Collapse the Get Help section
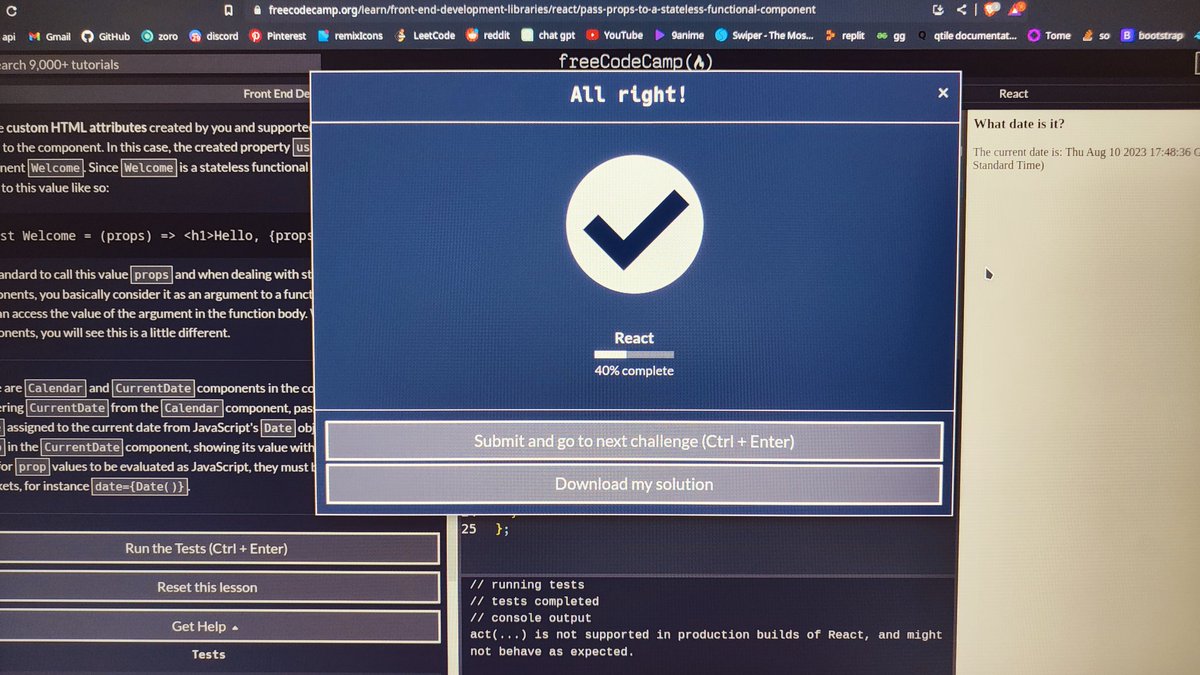 (208, 626)
